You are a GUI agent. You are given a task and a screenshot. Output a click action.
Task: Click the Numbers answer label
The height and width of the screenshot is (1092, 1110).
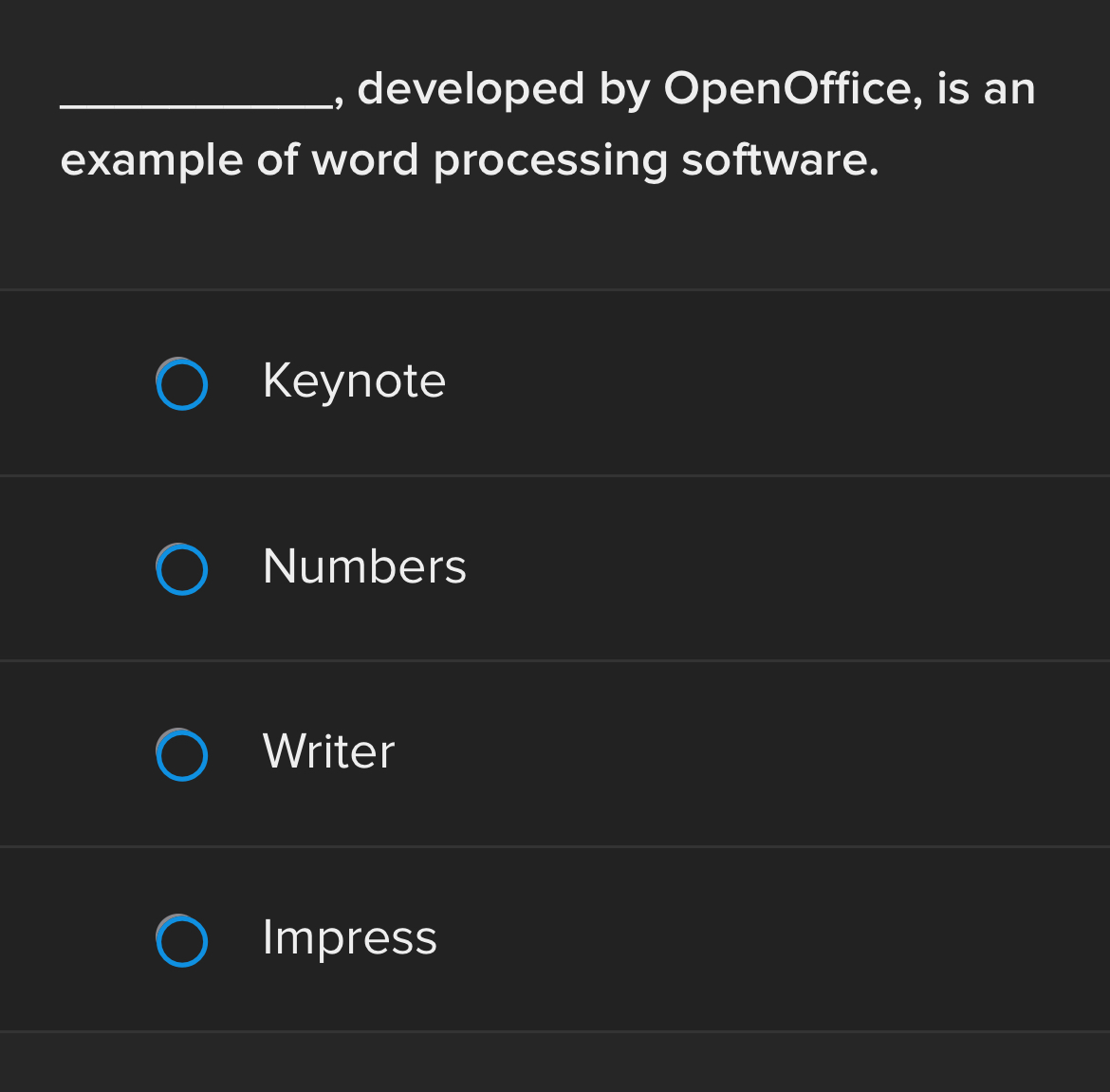(363, 567)
